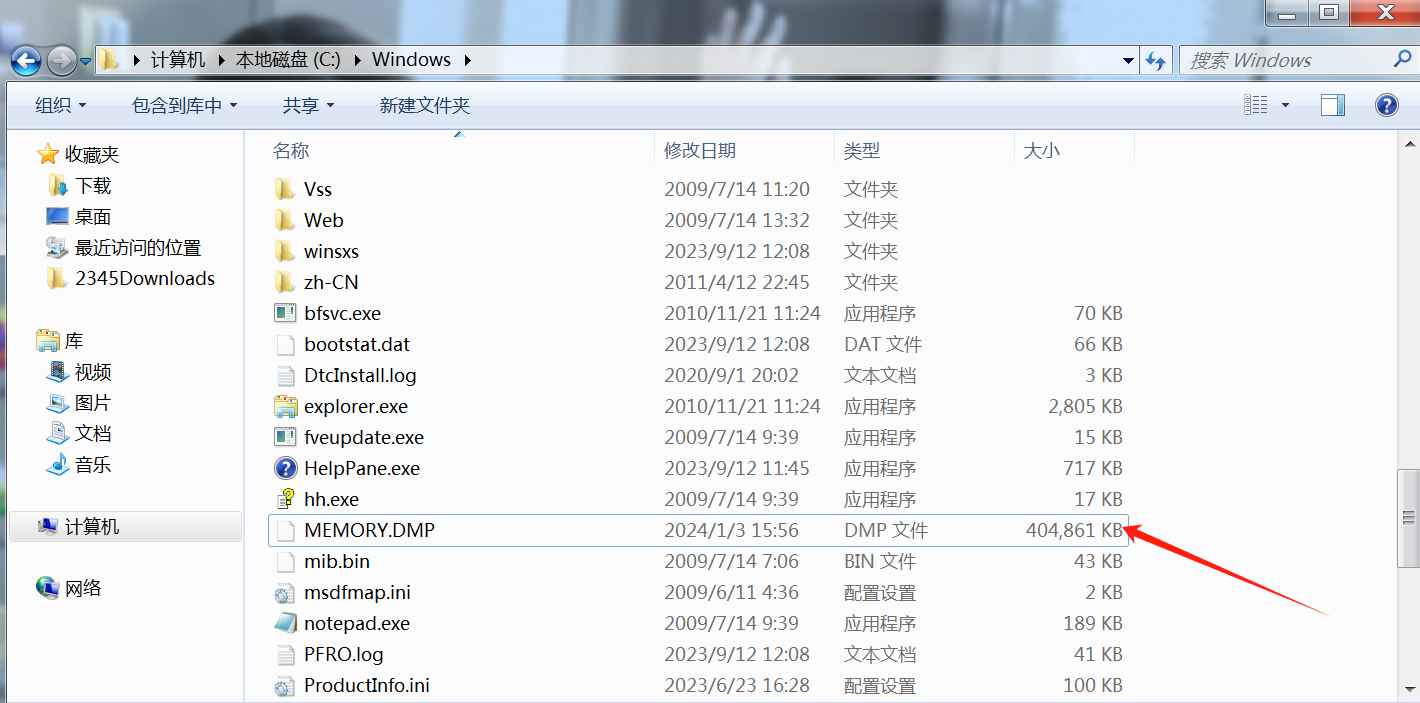
Task: Click the 搜索 Windows search field
Action: [1285, 61]
